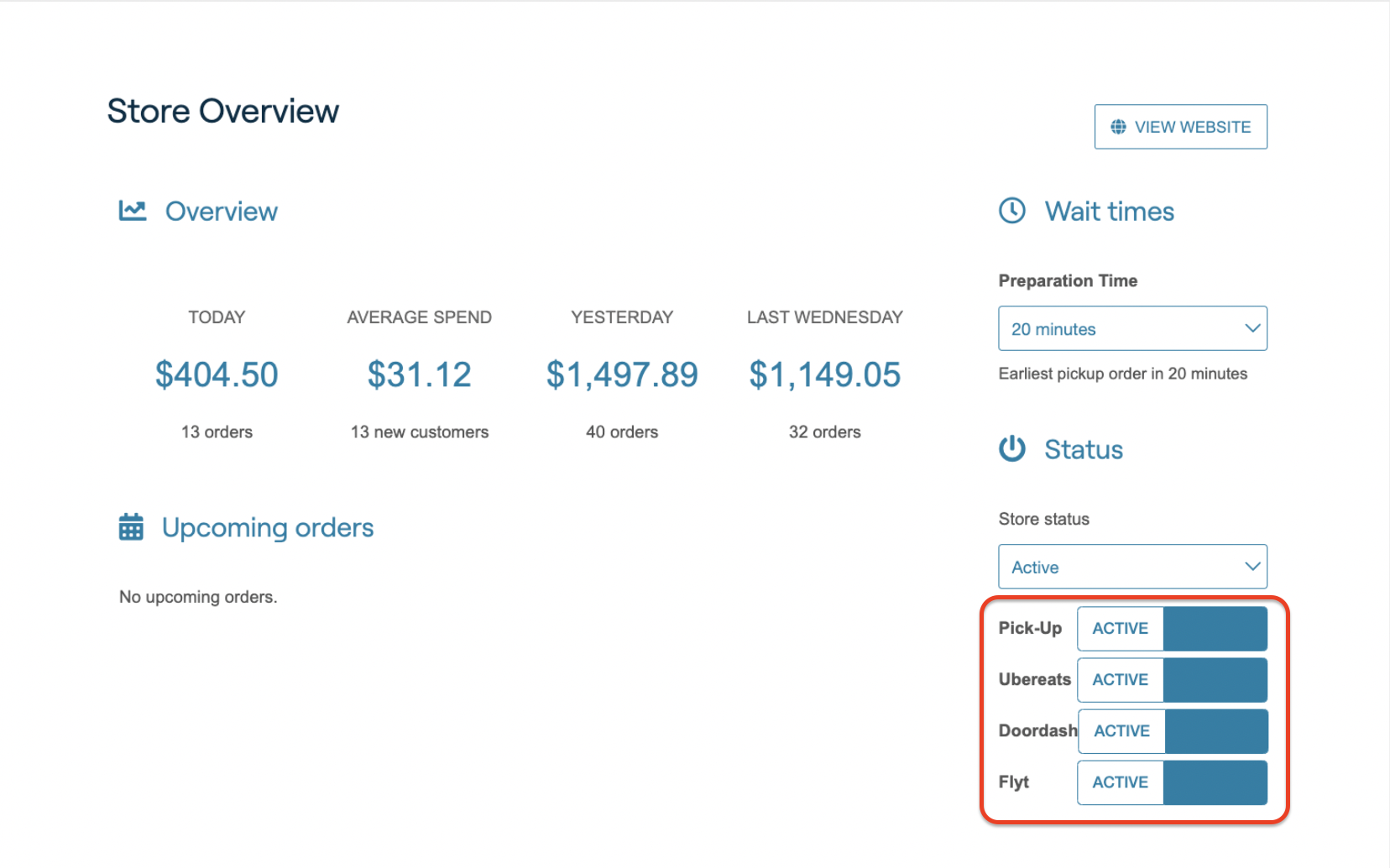
Task: Click the Average Spend value $31.12
Action: [420, 374]
